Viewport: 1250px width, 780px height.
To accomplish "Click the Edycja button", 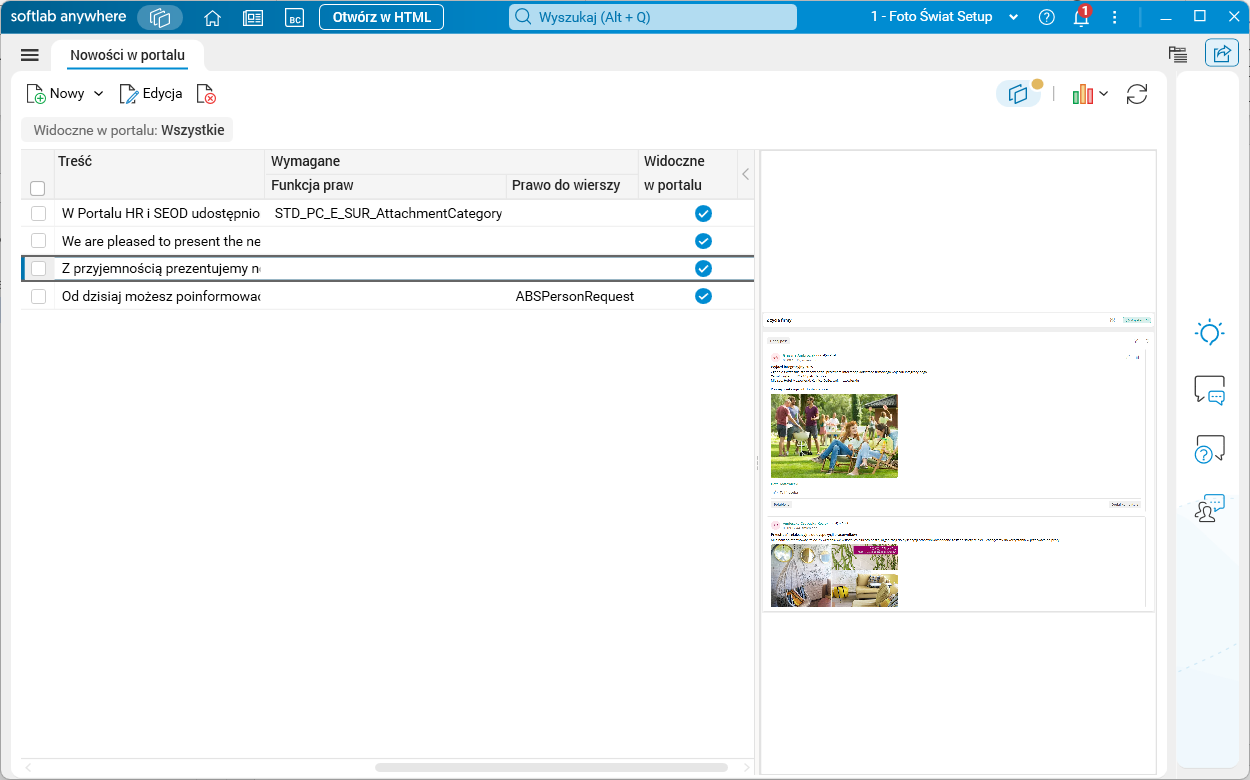I will coord(151,94).
